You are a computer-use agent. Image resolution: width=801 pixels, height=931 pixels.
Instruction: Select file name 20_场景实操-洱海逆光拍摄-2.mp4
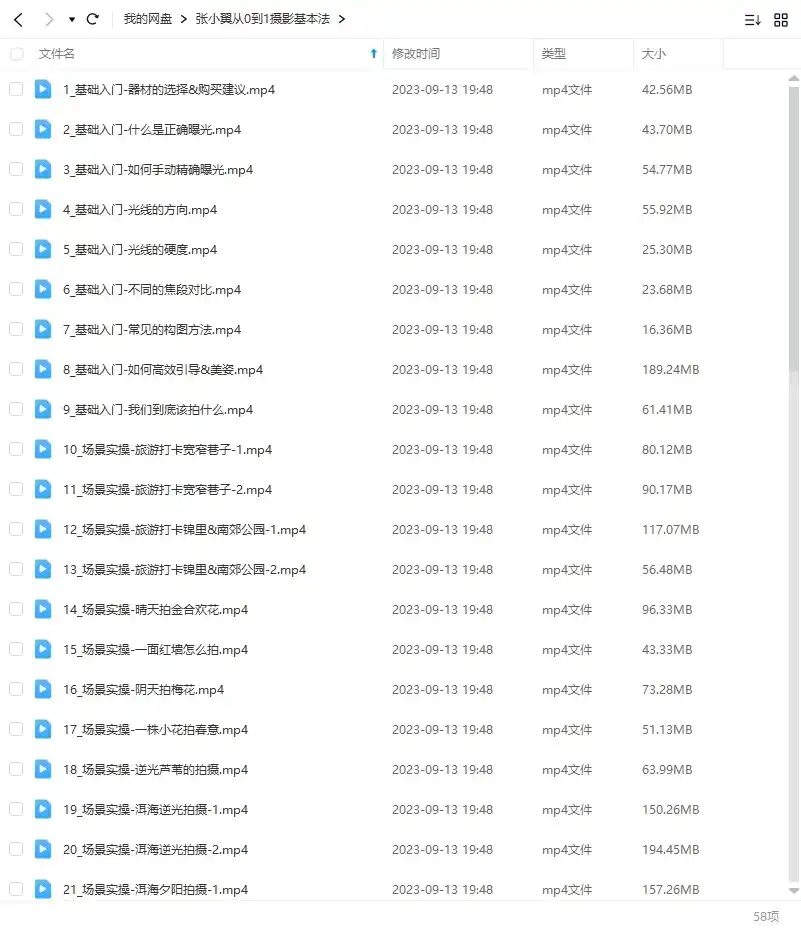(156, 850)
